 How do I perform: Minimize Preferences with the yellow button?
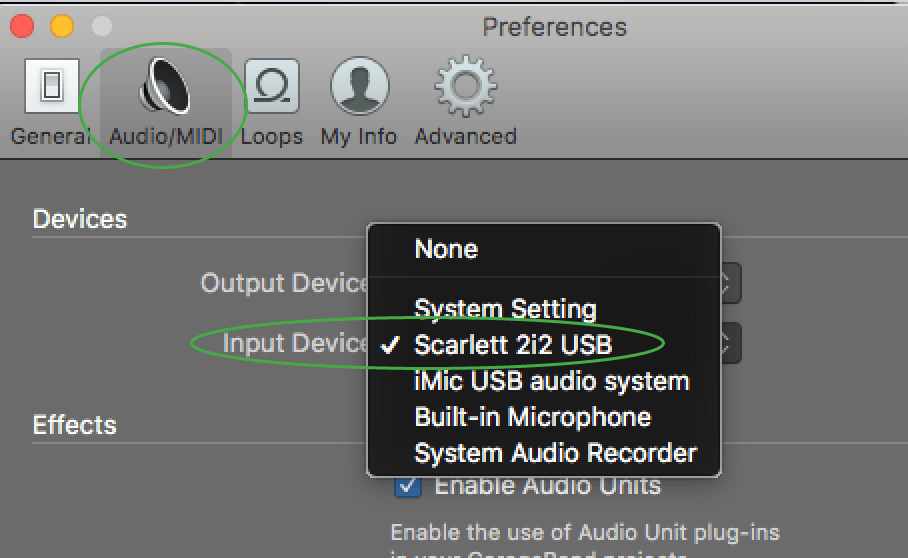[62, 26]
